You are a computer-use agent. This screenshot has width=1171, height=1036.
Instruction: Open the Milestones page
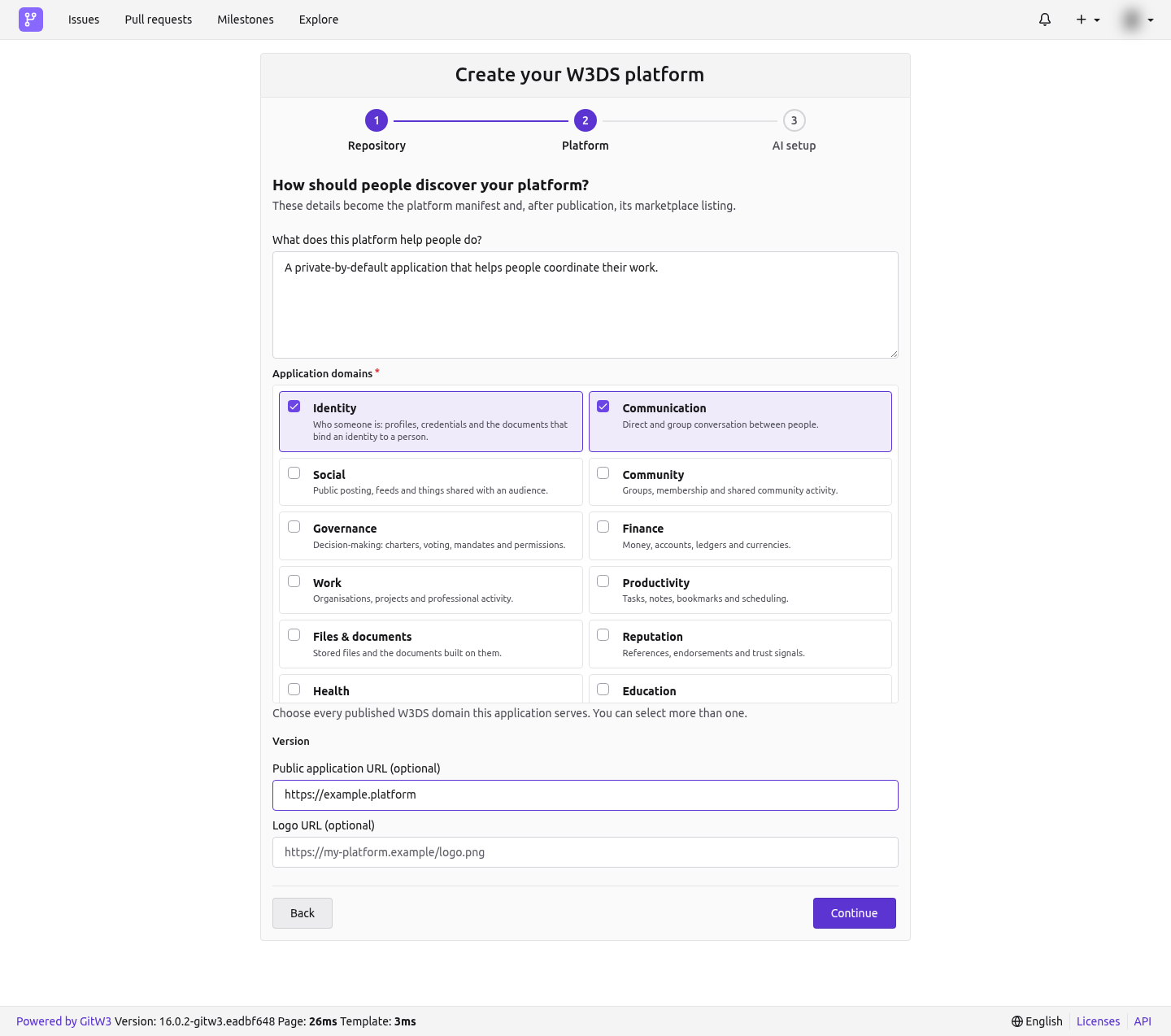pyautogui.click(x=246, y=20)
